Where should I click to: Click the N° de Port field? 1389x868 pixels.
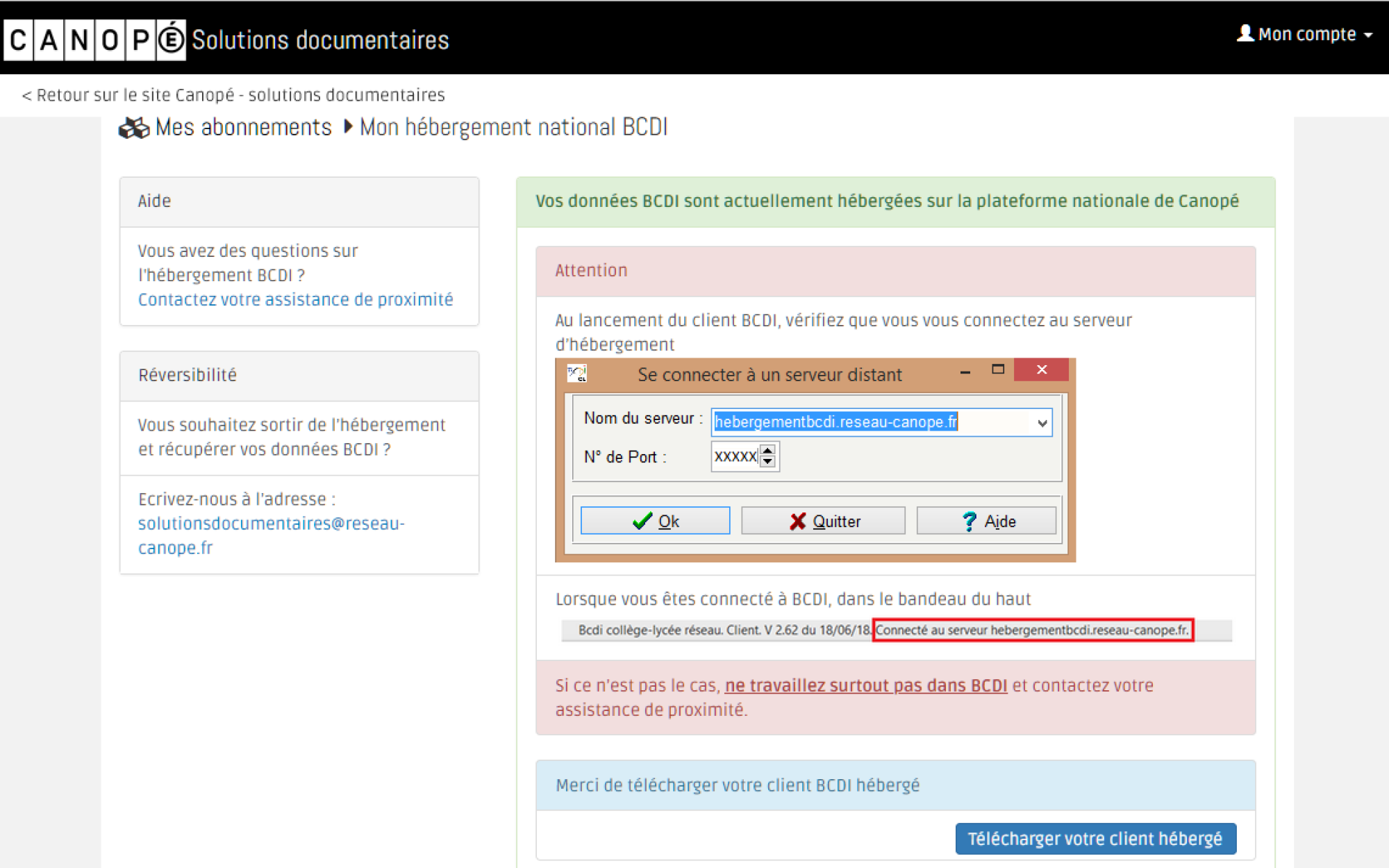pos(735,456)
